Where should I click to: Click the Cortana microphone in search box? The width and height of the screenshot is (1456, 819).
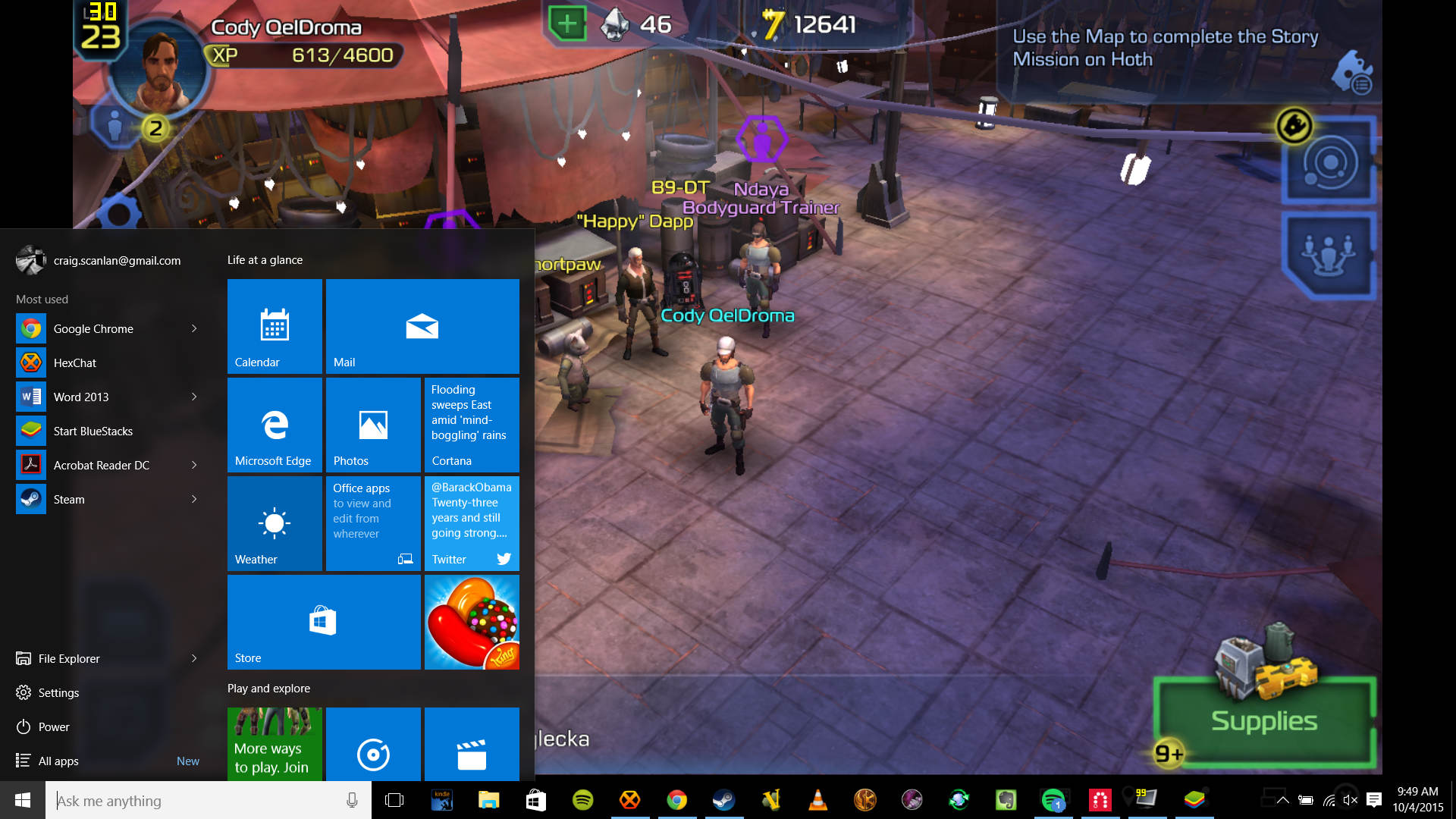click(x=352, y=800)
